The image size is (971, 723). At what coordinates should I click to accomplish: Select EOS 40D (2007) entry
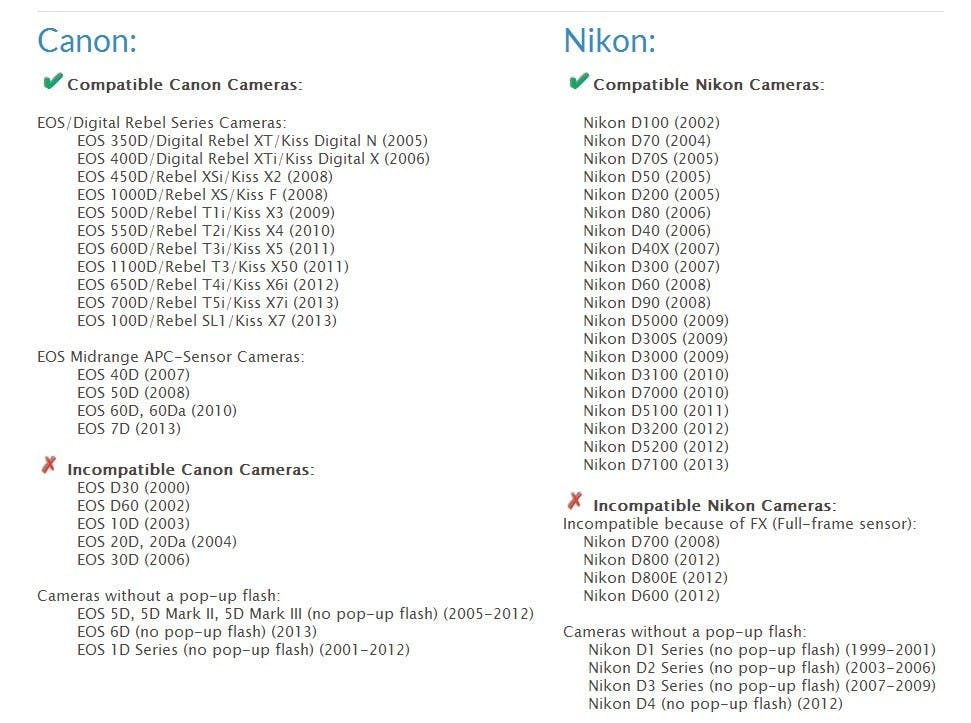click(133, 374)
